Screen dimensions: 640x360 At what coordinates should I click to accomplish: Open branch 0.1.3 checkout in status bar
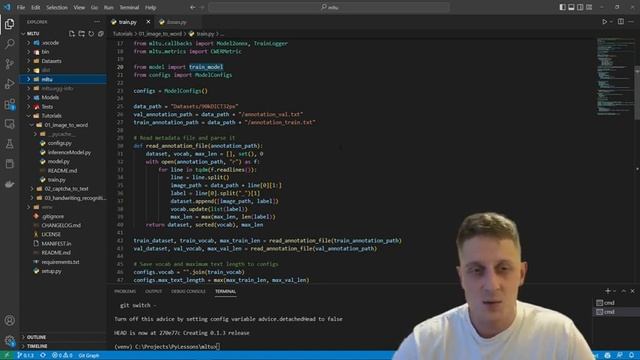tap(25, 356)
